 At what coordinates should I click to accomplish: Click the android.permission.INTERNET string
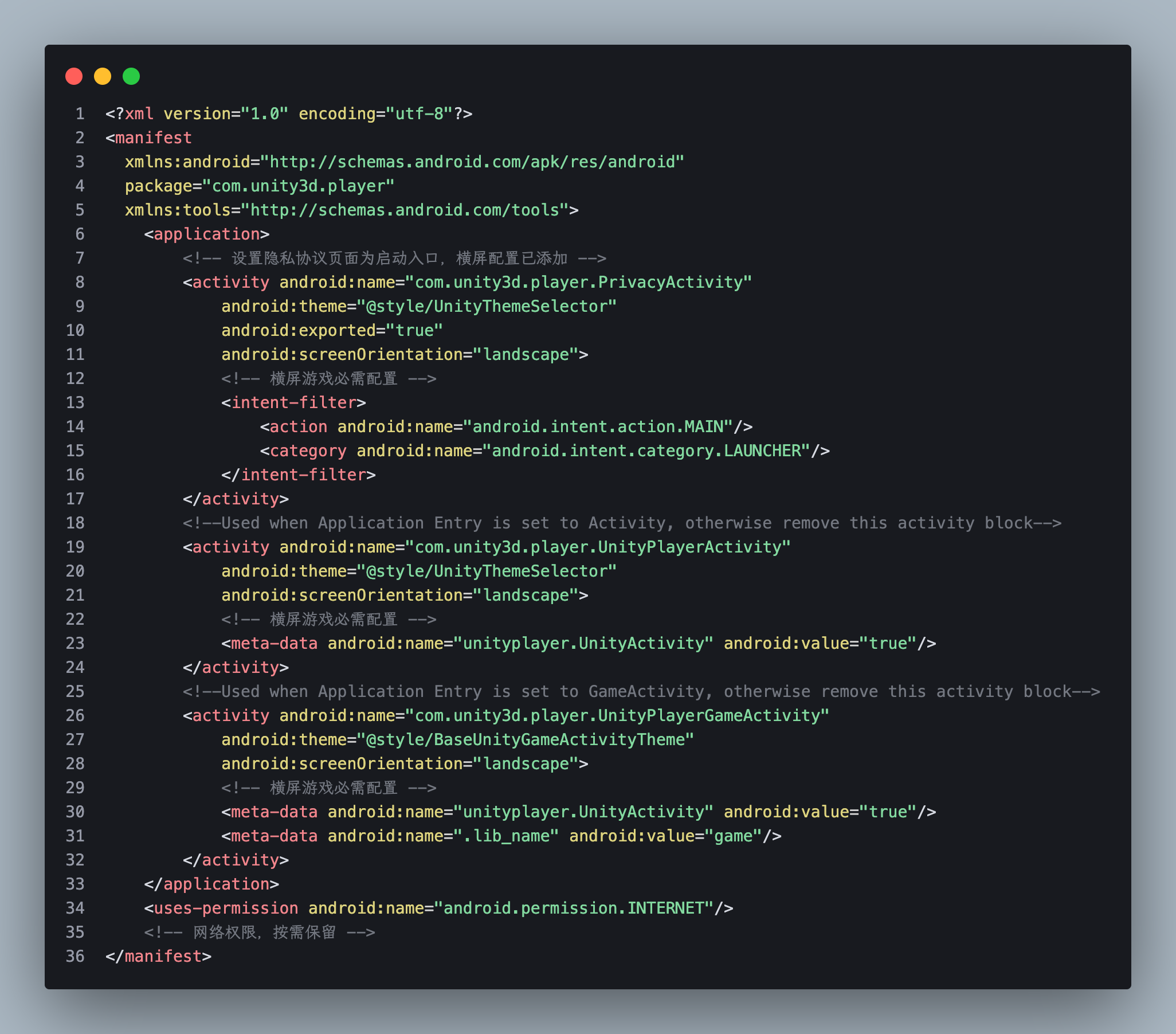point(574,908)
